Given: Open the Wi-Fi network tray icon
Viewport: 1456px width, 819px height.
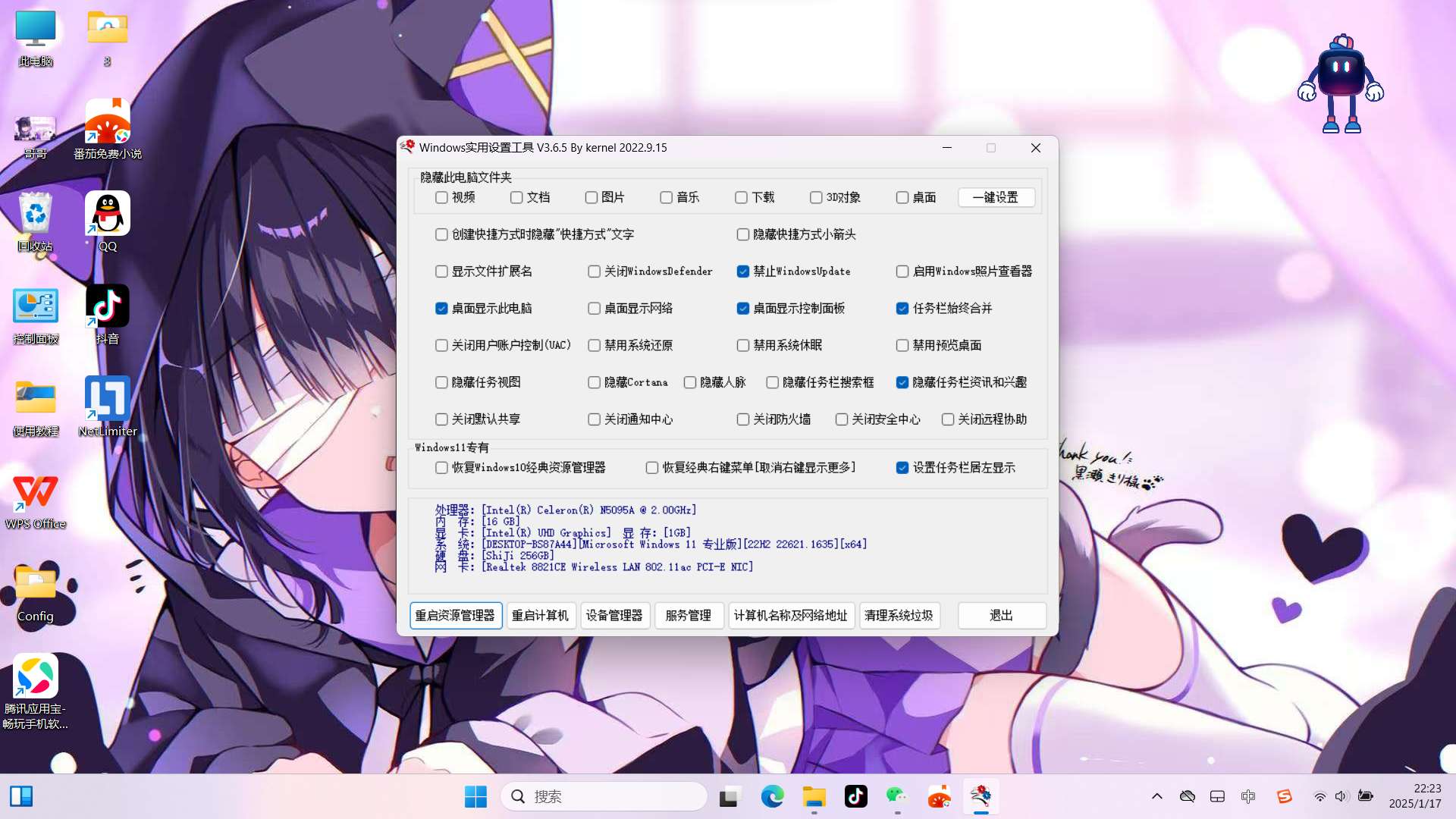Looking at the screenshot, I should pyautogui.click(x=1320, y=796).
